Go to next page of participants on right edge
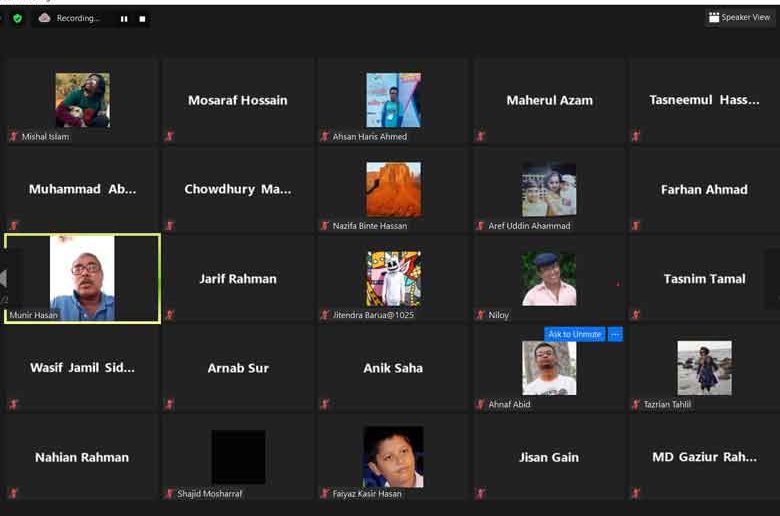Viewport: 780px width, 516px height. click(x=775, y=279)
